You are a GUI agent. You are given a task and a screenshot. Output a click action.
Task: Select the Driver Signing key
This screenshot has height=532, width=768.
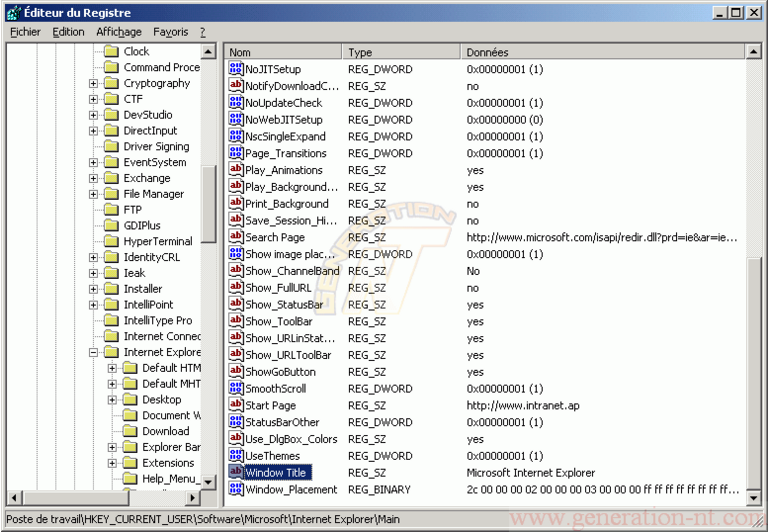pos(156,146)
